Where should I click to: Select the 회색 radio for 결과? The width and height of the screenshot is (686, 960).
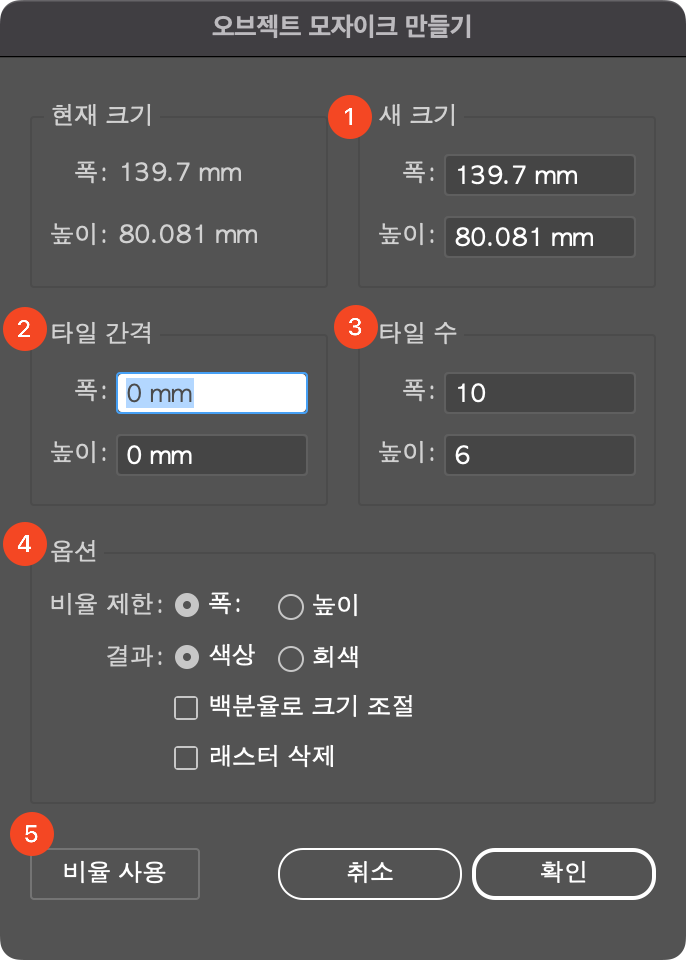pyautogui.click(x=292, y=658)
